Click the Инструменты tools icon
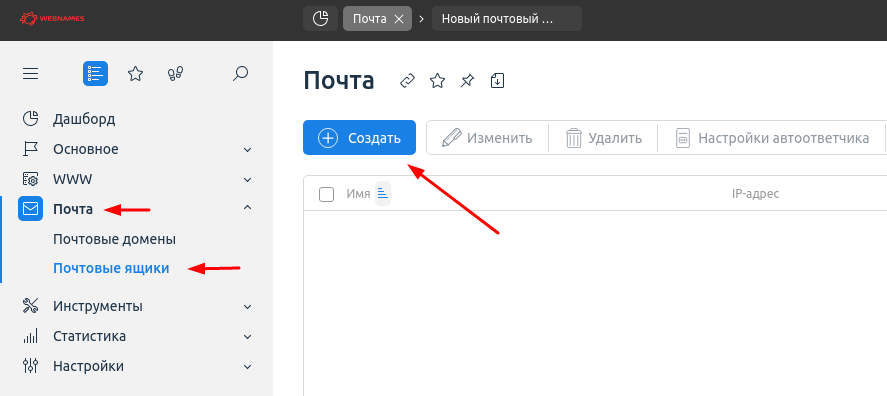 click(x=31, y=306)
